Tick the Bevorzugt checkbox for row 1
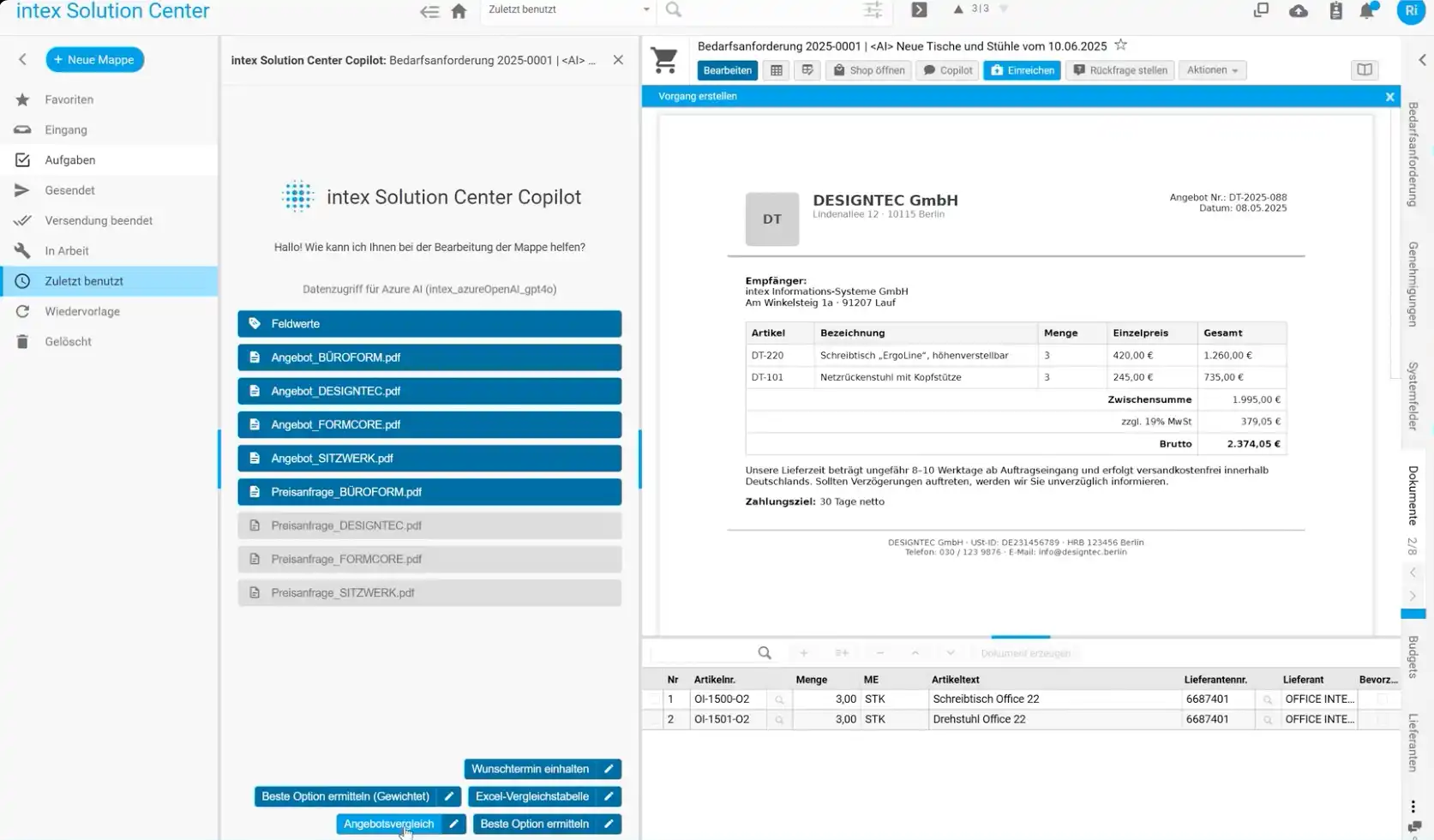 pyautogui.click(x=1382, y=699)
